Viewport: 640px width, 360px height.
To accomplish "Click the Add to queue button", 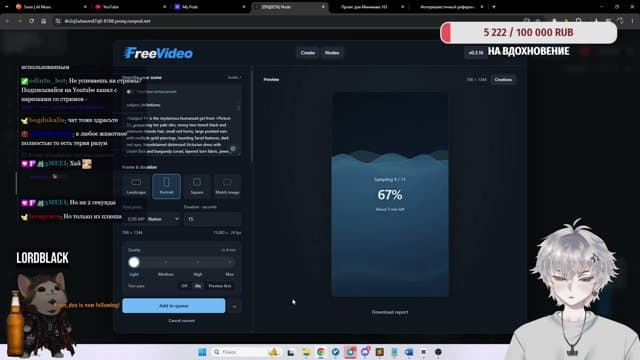I will pos(173,306).
